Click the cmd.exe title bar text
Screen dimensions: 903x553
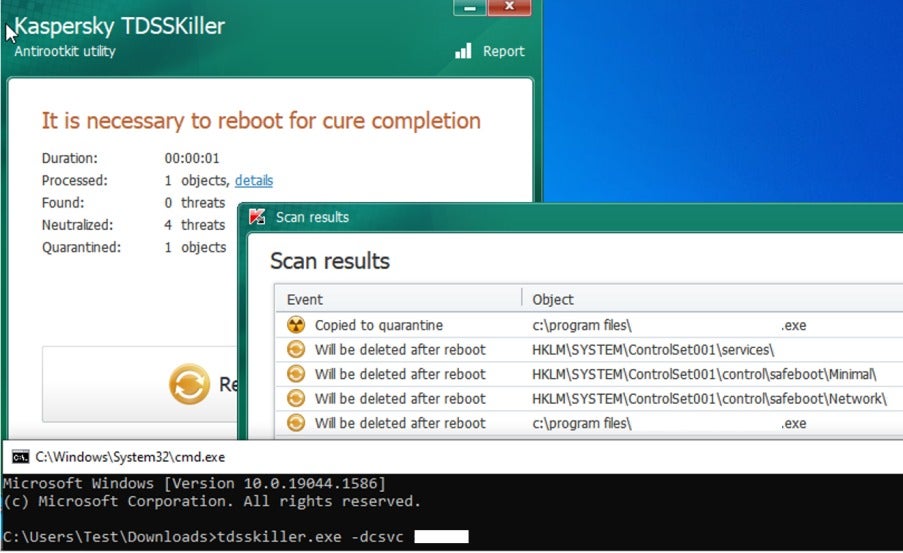[130, 457]
